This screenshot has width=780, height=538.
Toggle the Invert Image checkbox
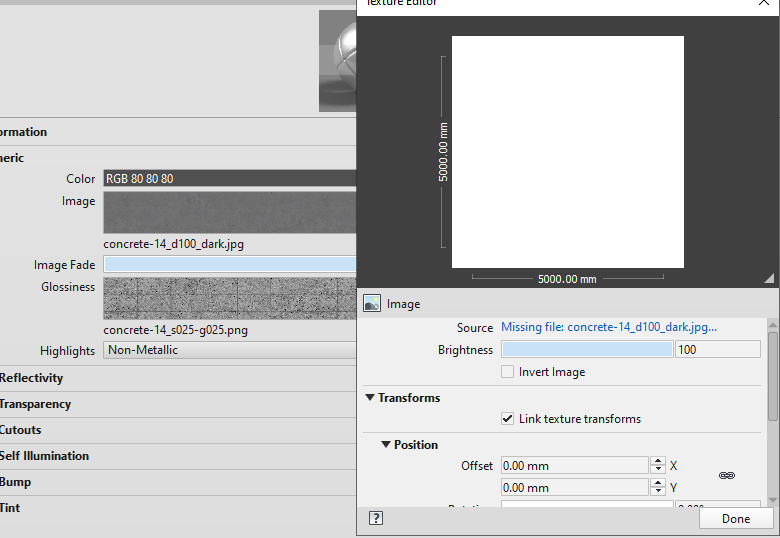(x=507, y=371)
